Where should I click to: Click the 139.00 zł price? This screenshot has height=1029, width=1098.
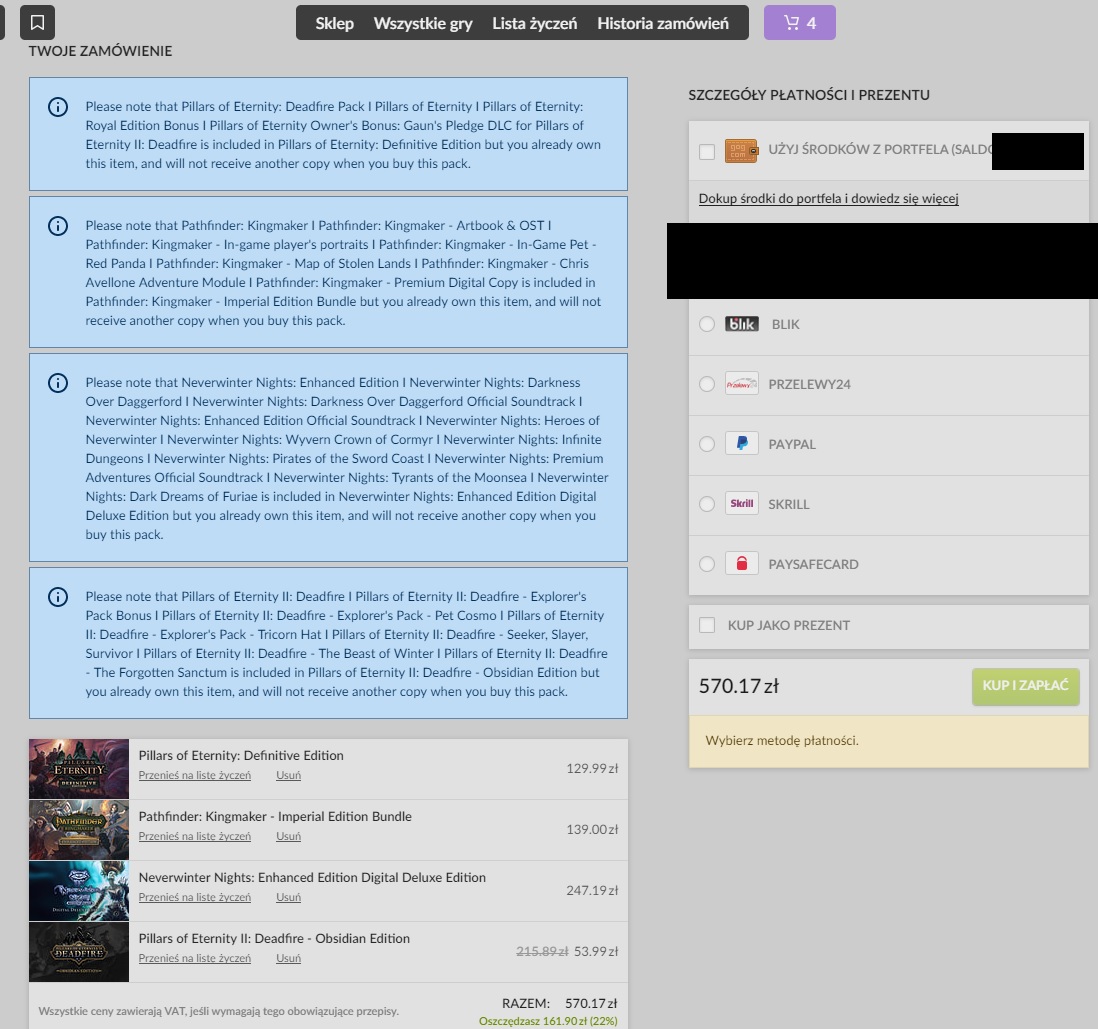(x=592, y=829)
